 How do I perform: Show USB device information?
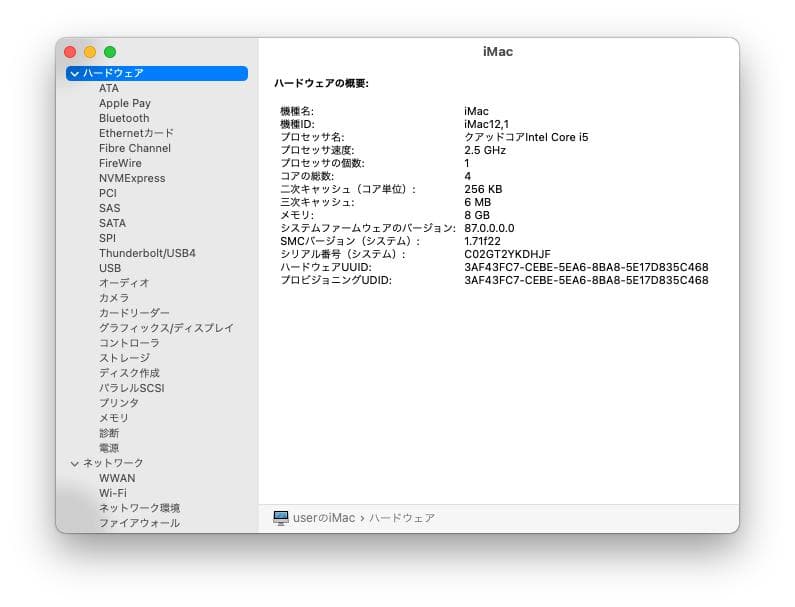click(x=110, y=268)
